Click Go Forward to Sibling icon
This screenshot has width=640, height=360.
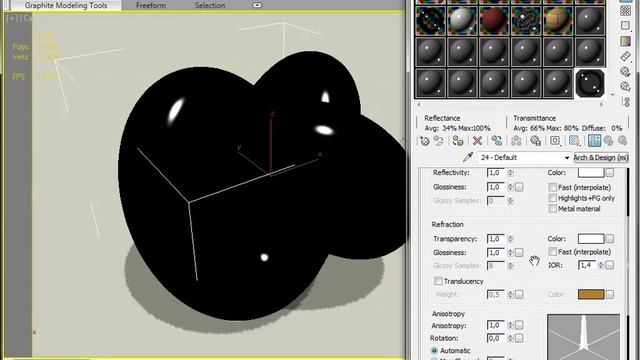click(x=622, y=141)
